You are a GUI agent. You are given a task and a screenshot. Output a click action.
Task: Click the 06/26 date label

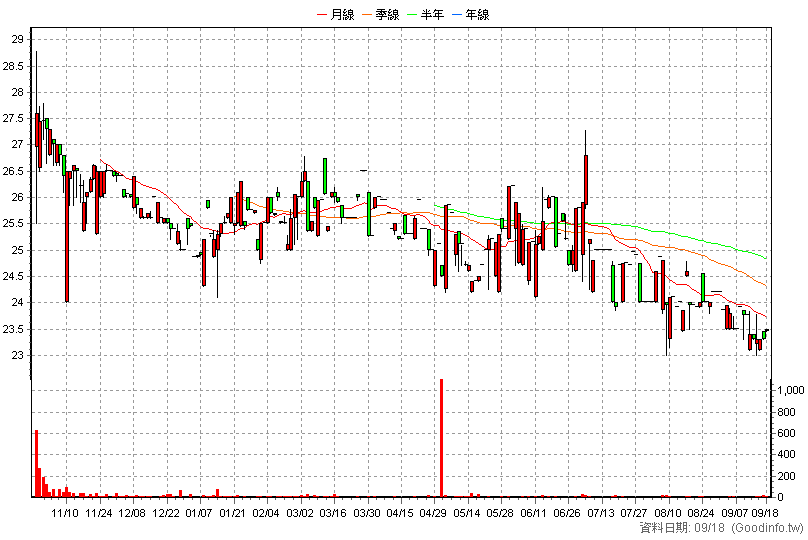567,513
